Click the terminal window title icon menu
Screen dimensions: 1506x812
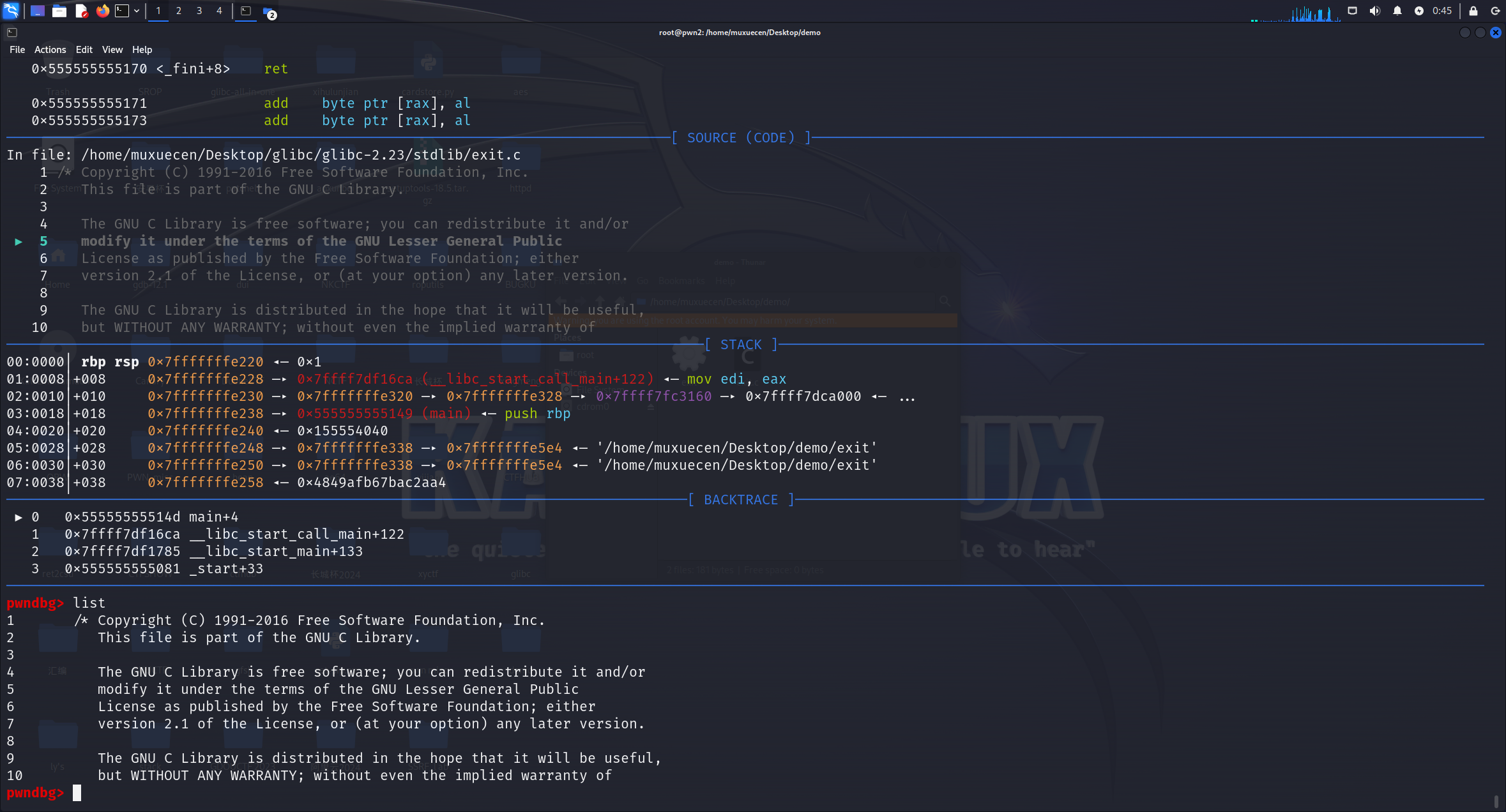click(x=12, y=33)
